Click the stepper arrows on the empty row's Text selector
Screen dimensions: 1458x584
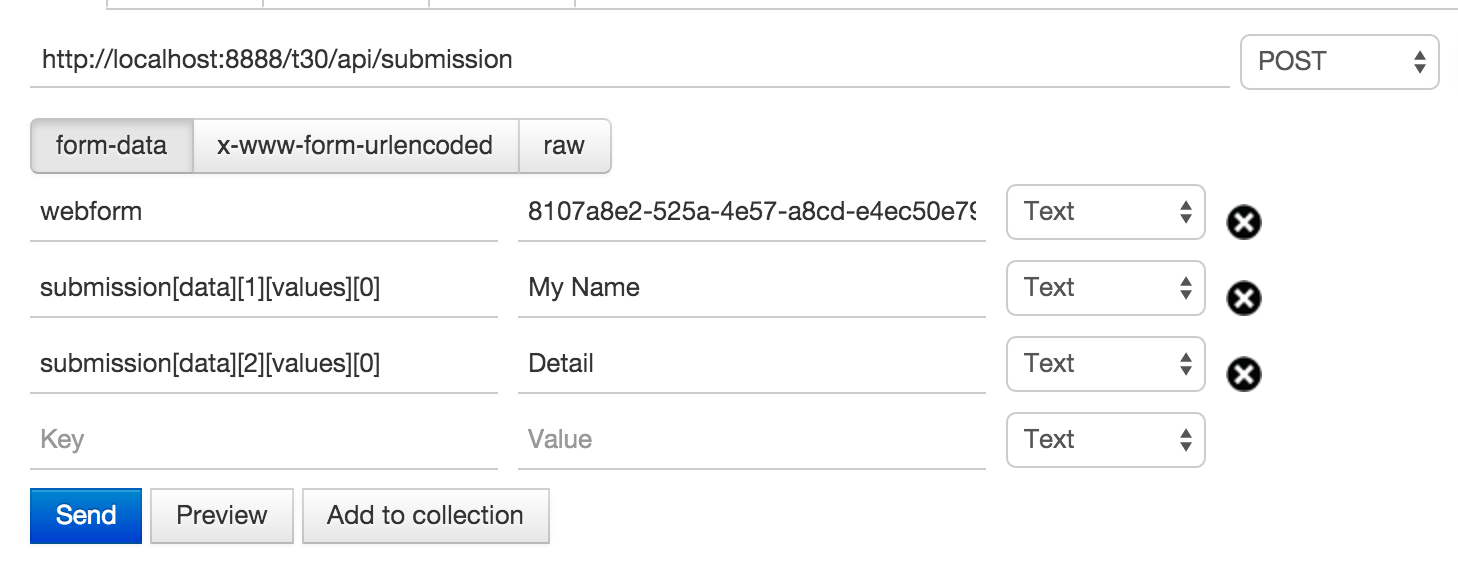coord(1184,439)
